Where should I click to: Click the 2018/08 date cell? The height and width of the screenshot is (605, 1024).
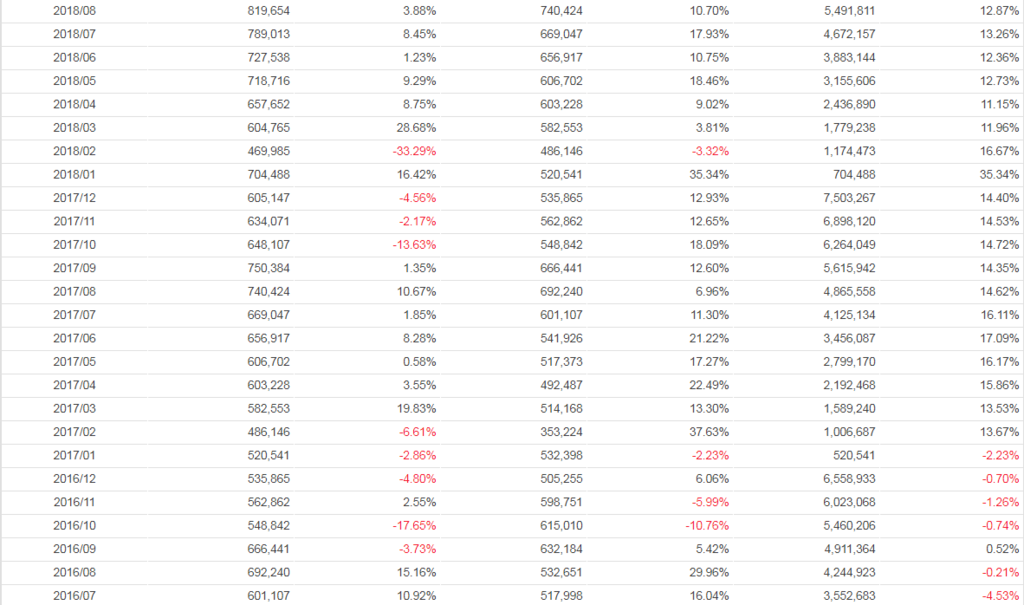click(x=74, y=11)
